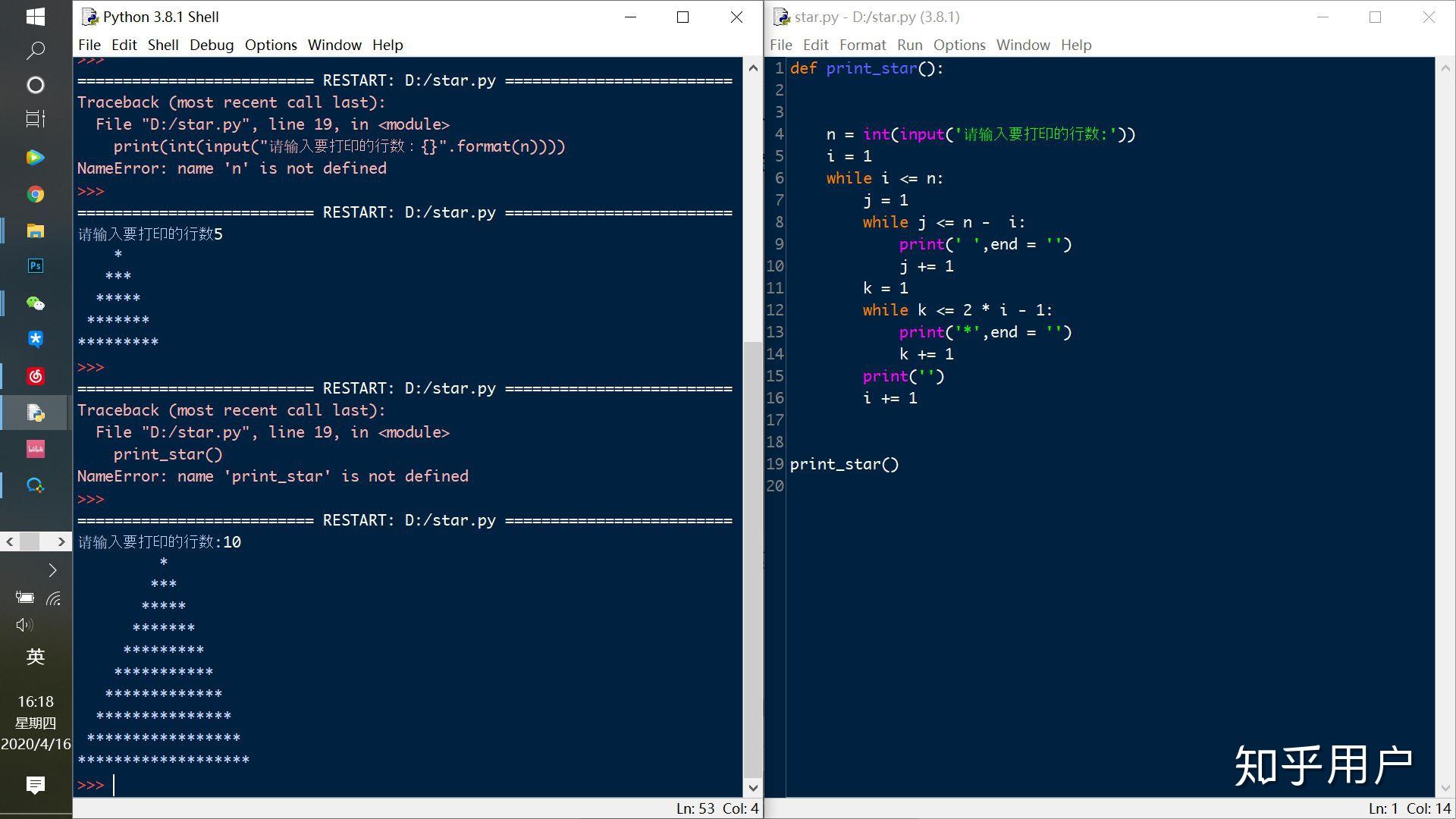Image resolution: width=1456 pixels, height=819 pixels.
Task: Click 'def print_star():' on line 1
Action: coord(867,68)
